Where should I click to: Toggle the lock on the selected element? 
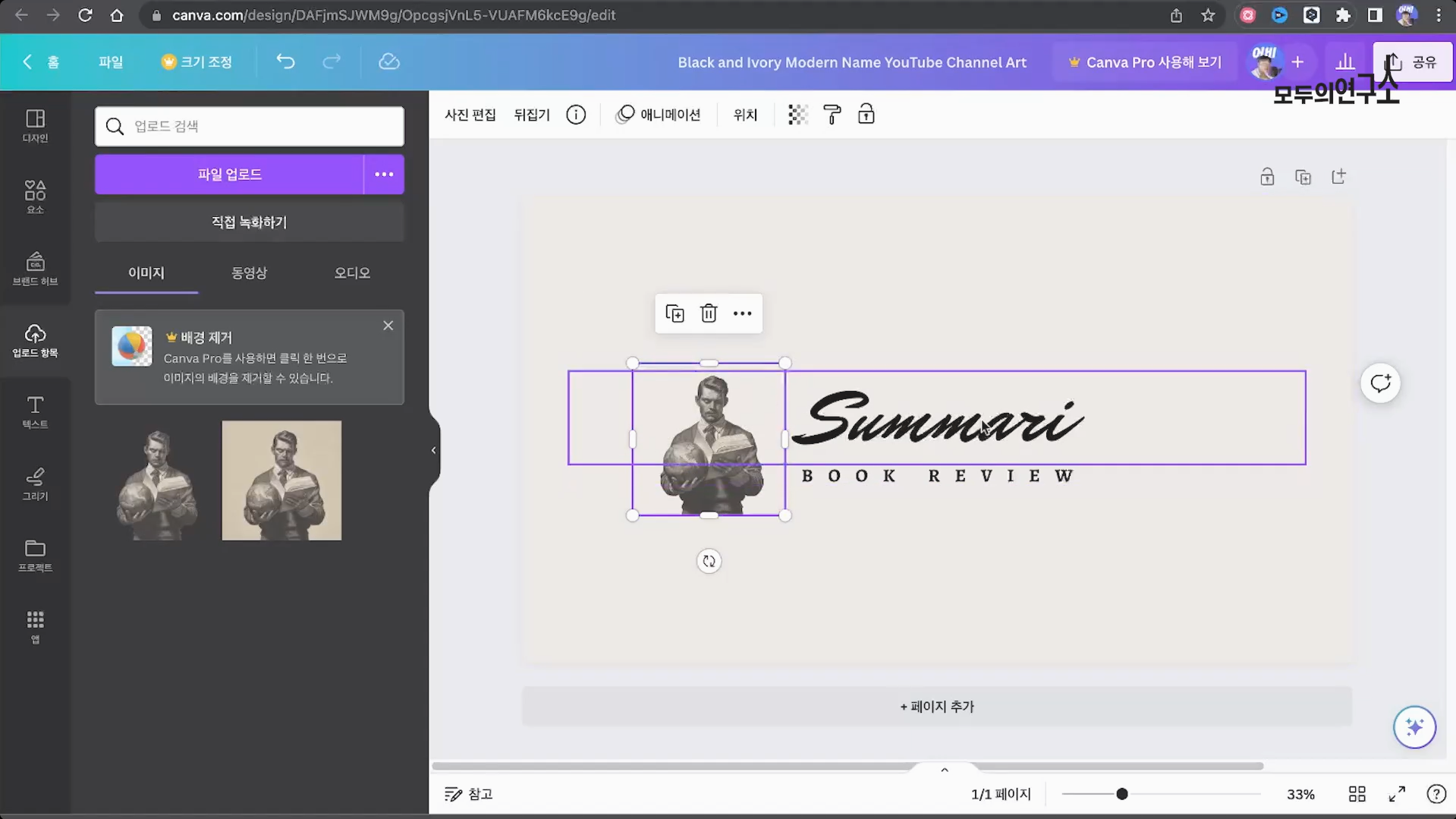(866, 115)
